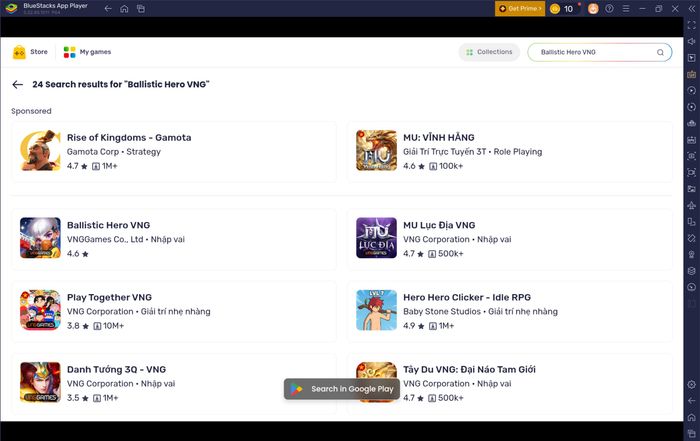The width and height of the screenshot is (700, 441).
Task: Go back using arrow beside search results
Action: tap(17, 84)
